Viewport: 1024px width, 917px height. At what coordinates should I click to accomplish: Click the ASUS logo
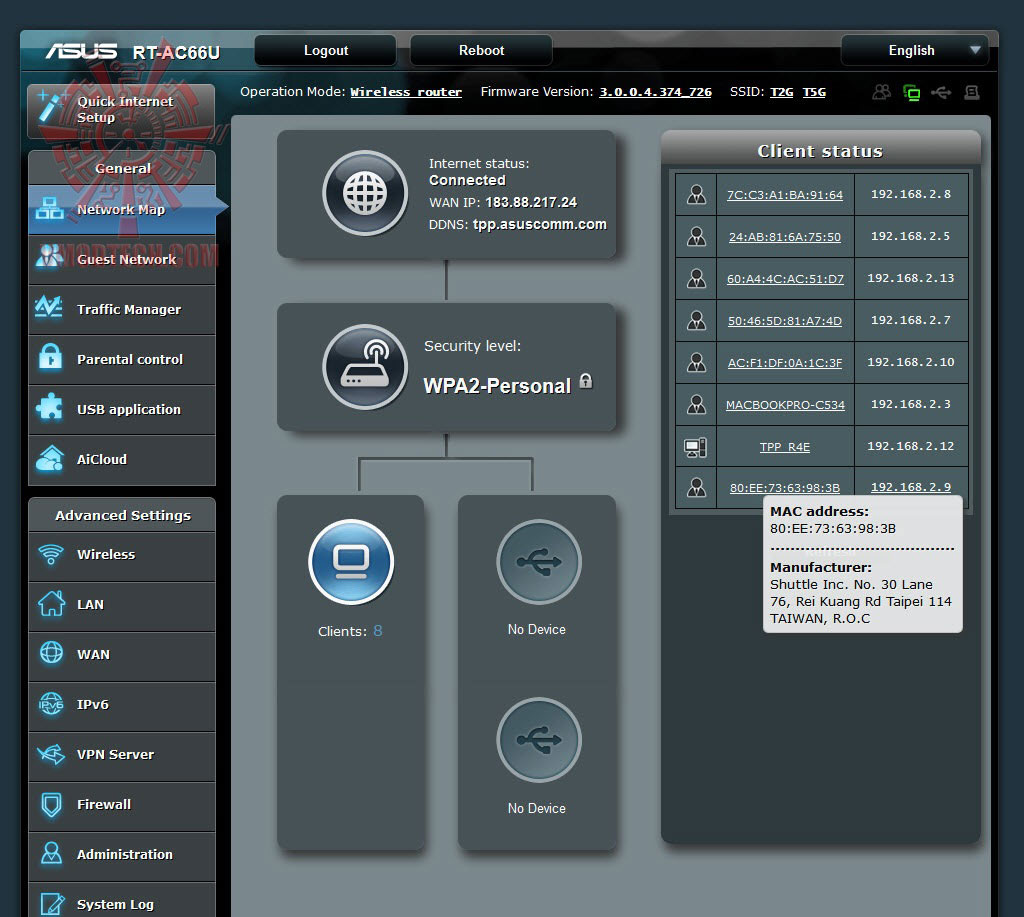82,51
